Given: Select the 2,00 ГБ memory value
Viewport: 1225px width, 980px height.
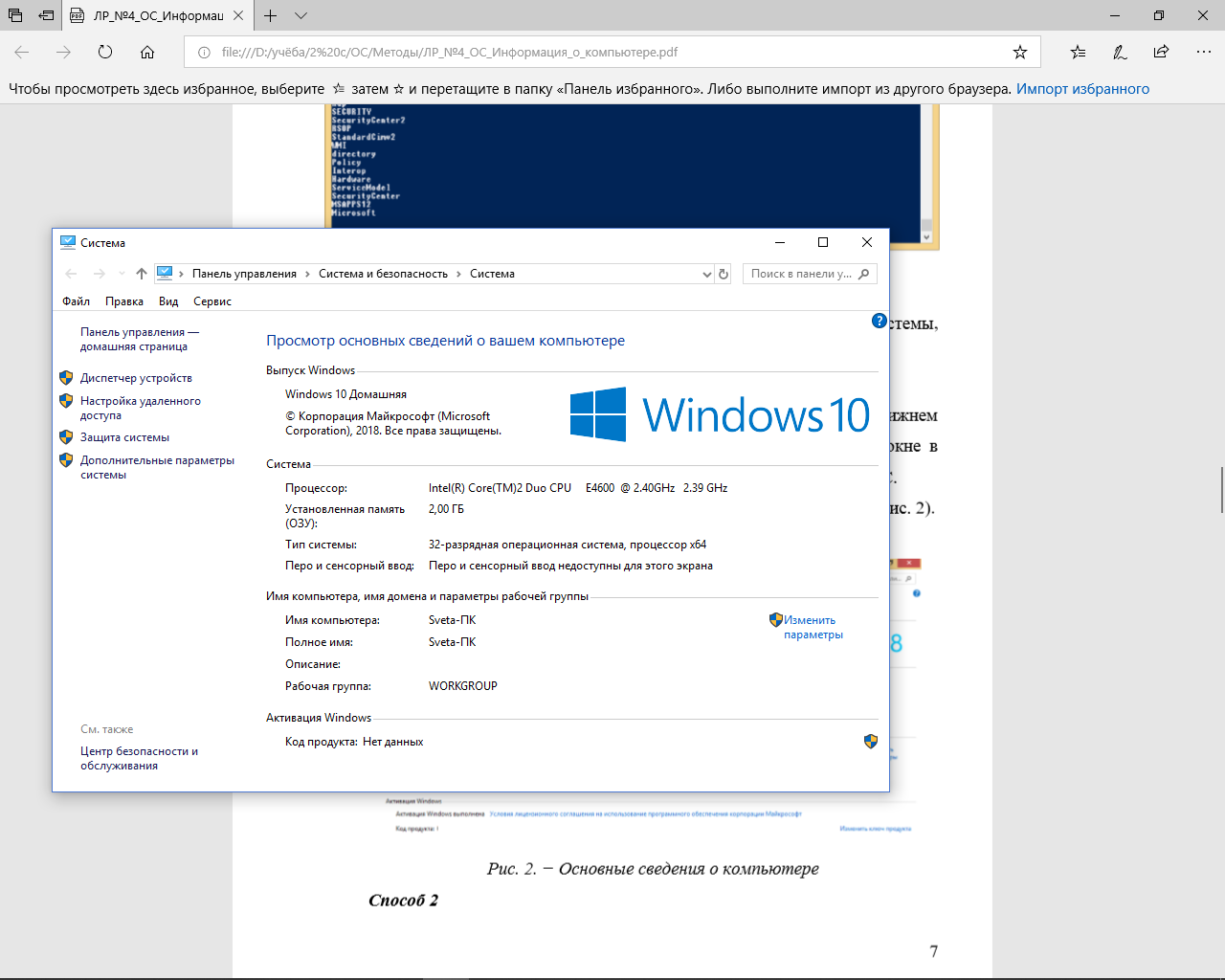Looking at the screenshot, I should (x=446, y=509).
